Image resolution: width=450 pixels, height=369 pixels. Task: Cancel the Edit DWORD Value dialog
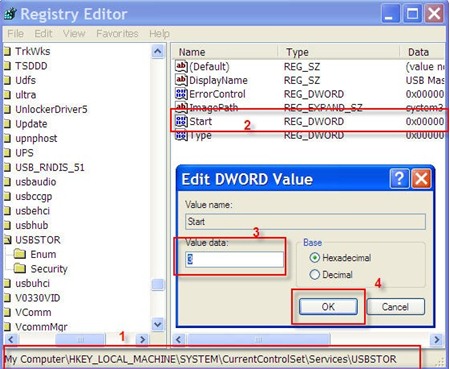[395, 307]
